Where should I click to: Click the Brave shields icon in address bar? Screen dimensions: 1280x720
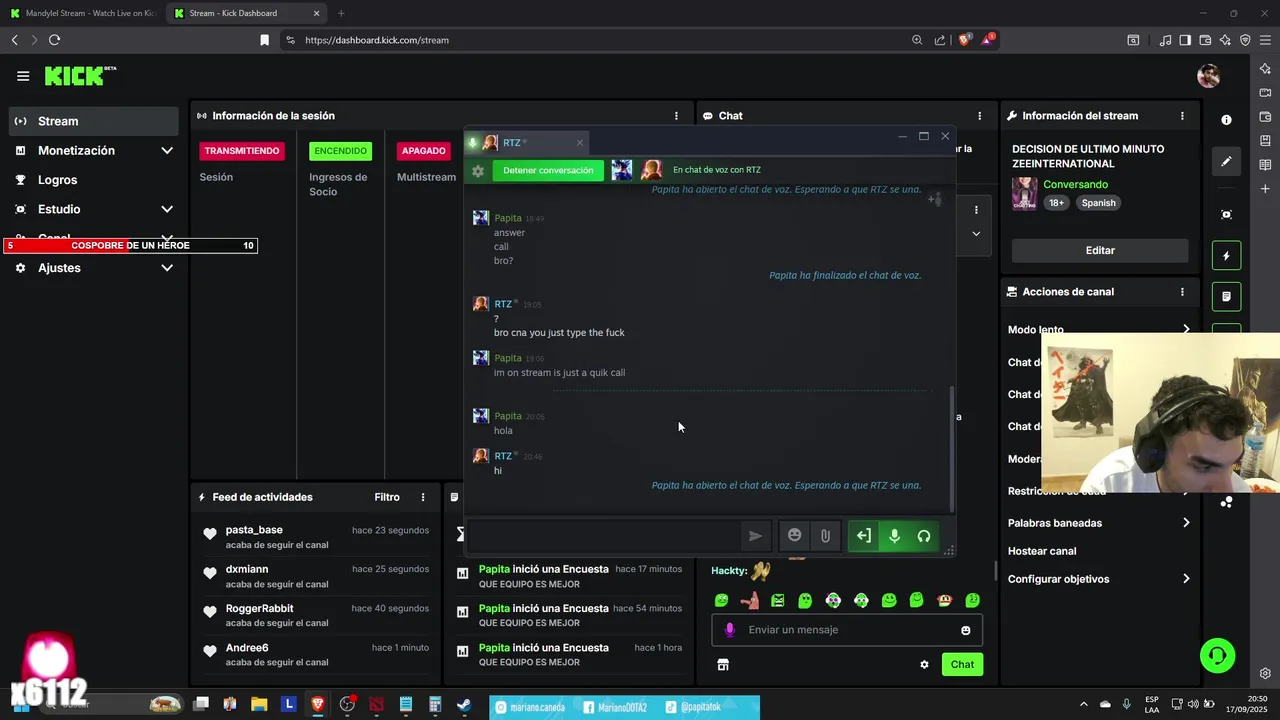[965, 40]
